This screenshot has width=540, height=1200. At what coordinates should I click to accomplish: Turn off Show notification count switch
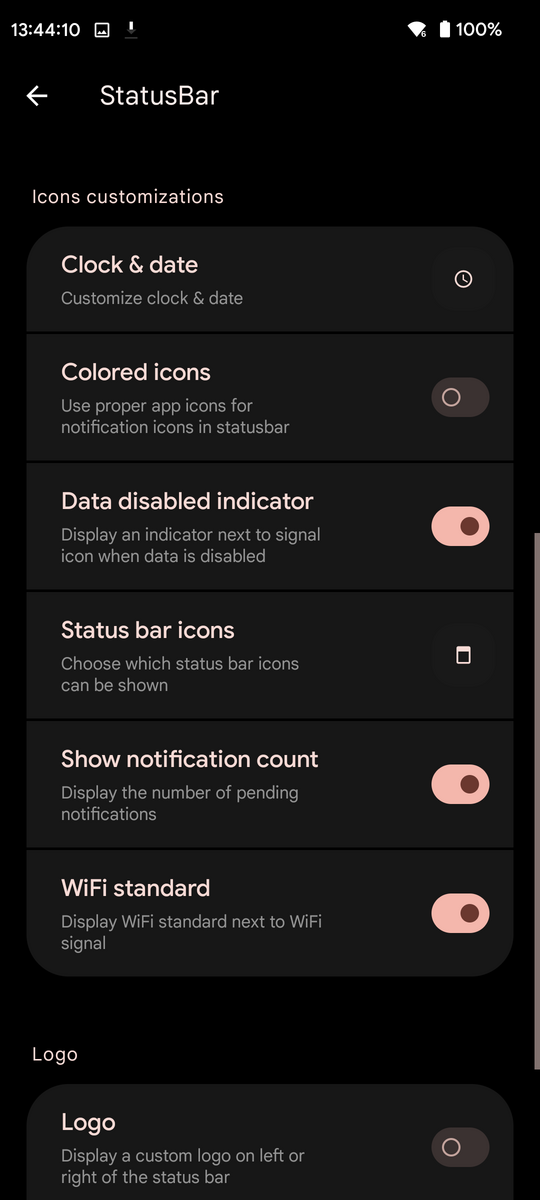(x=460, y=784)
